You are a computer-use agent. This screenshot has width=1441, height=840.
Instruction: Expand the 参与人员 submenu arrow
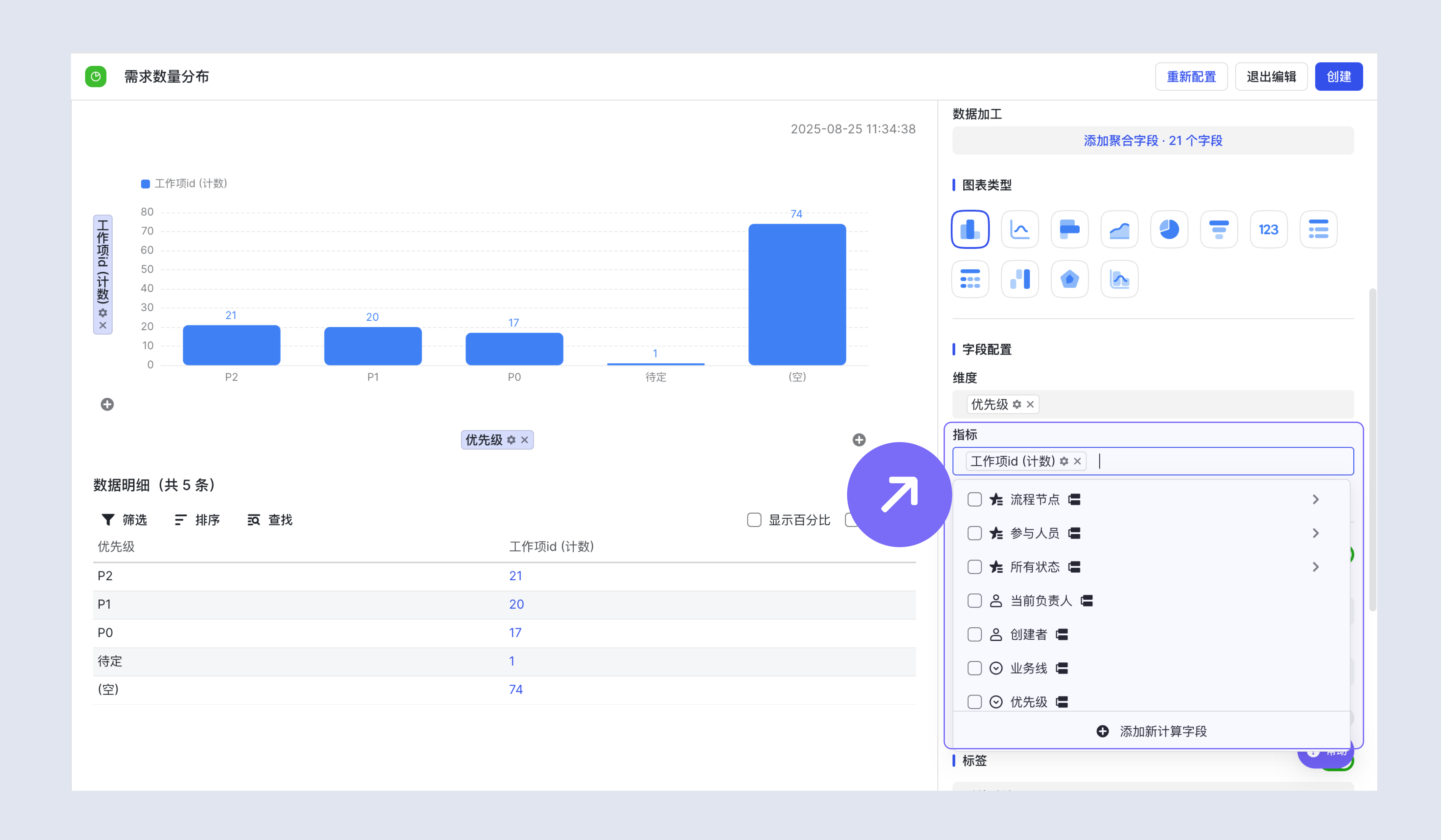(1315, 533)
